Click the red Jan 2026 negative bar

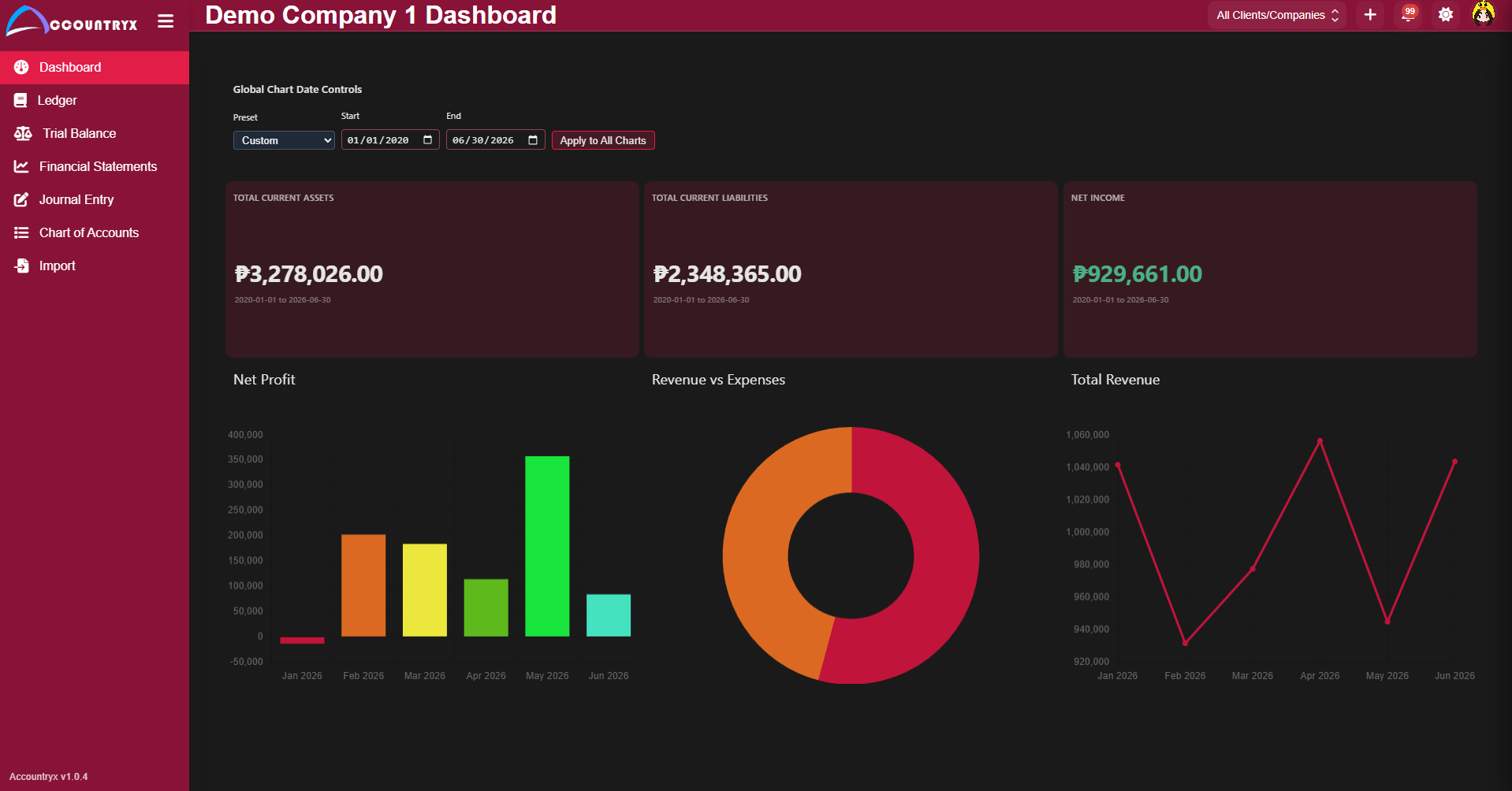[302, 640]
